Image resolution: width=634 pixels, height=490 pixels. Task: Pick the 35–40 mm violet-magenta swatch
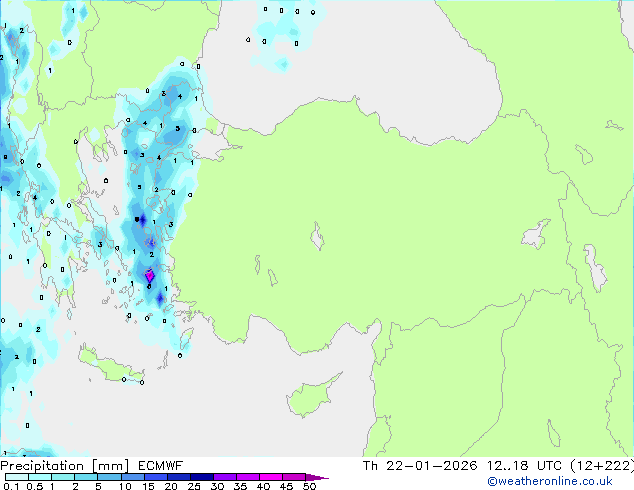247,477
